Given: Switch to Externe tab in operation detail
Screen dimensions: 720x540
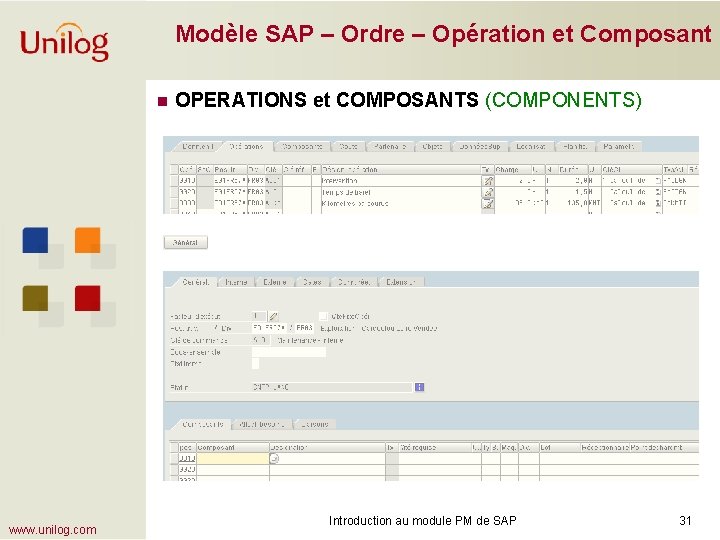Looking at the screenshot, I should (x=275, y=282).
